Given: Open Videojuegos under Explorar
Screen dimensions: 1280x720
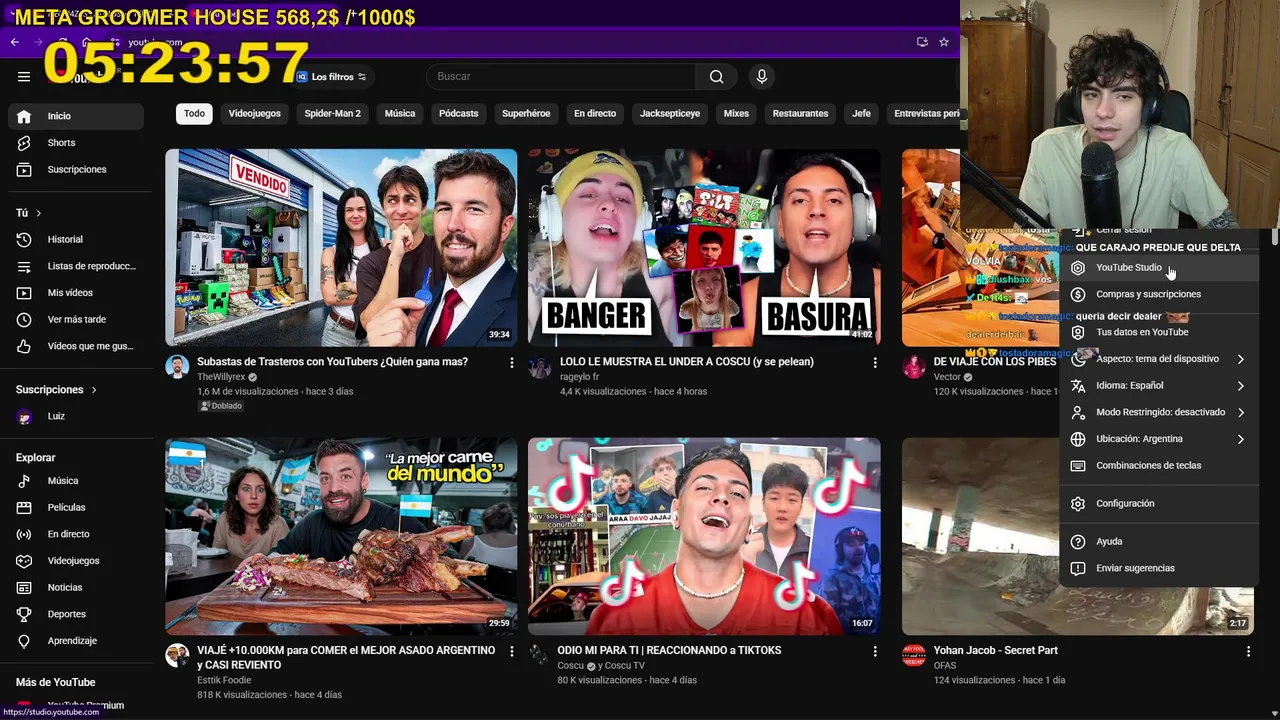Looking at the screenshot, I should tap(76, 561).
